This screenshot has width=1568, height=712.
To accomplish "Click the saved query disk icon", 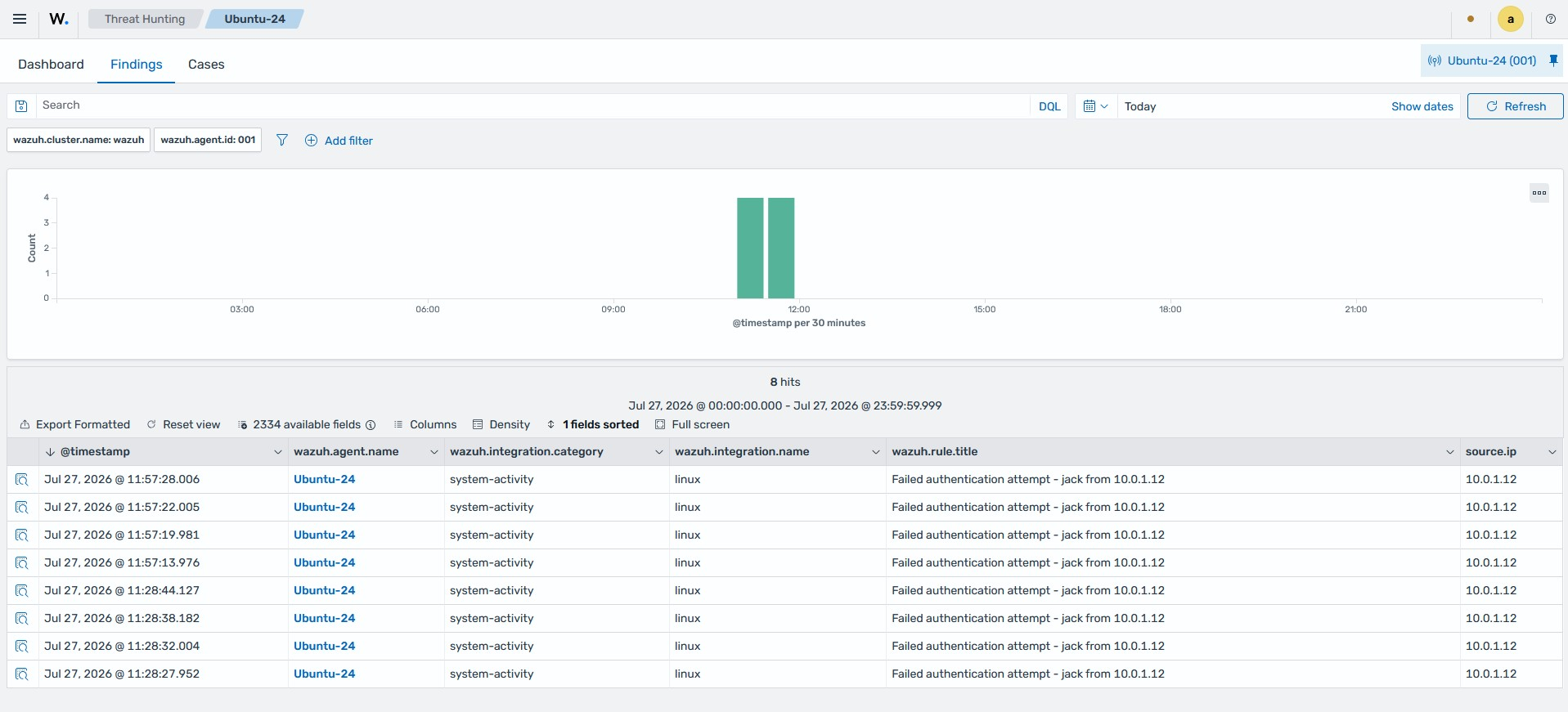I will pos(22,106).
